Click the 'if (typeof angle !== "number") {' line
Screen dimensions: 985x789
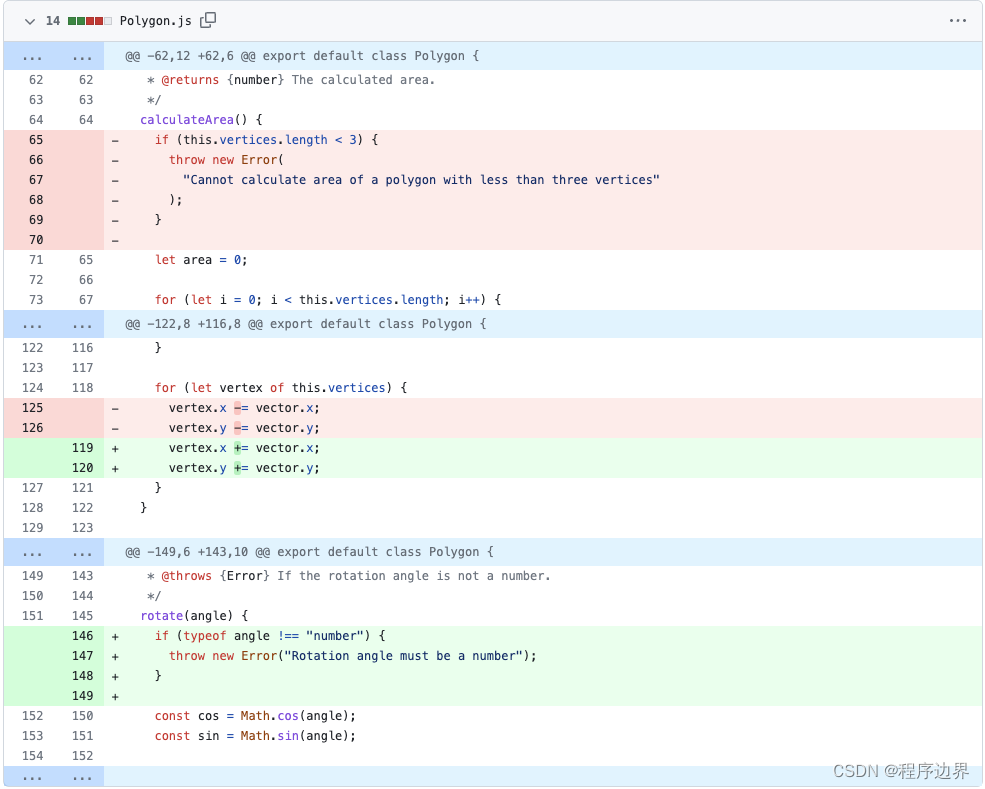coord(270,636)
